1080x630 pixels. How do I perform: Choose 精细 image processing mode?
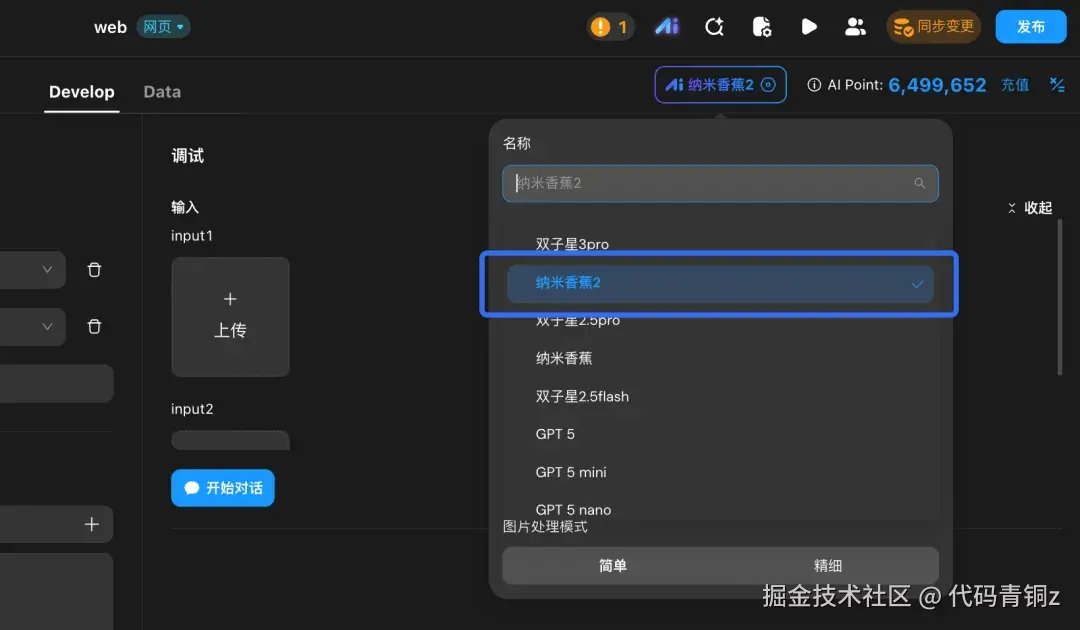click(828, 566)
